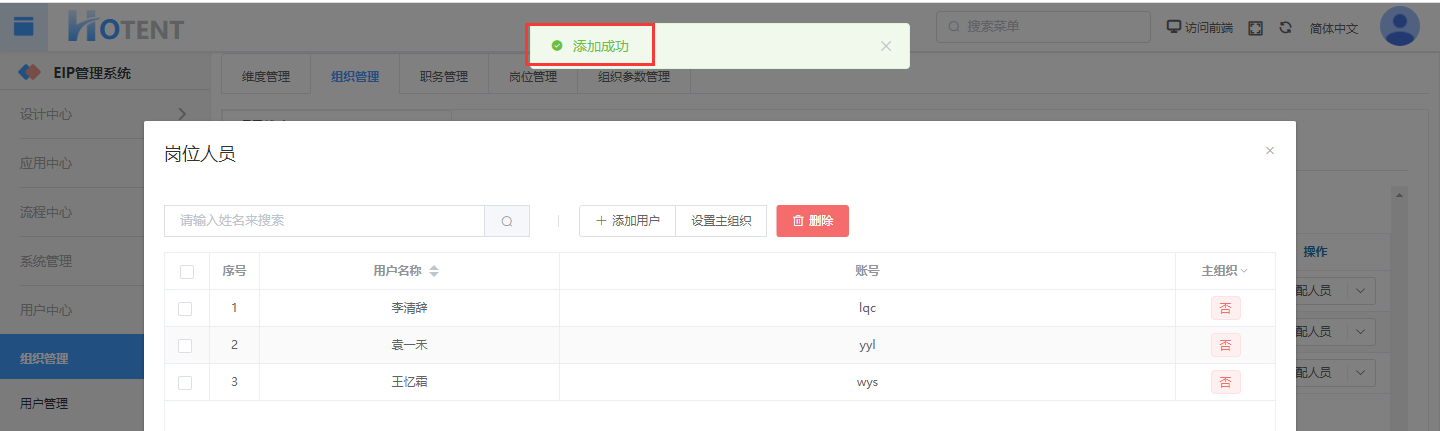Image resolution: width=1440 pixels, height=431 pixels.
Task: Switch to the 岗位管理 tab
Action: [x=533, y=76]
